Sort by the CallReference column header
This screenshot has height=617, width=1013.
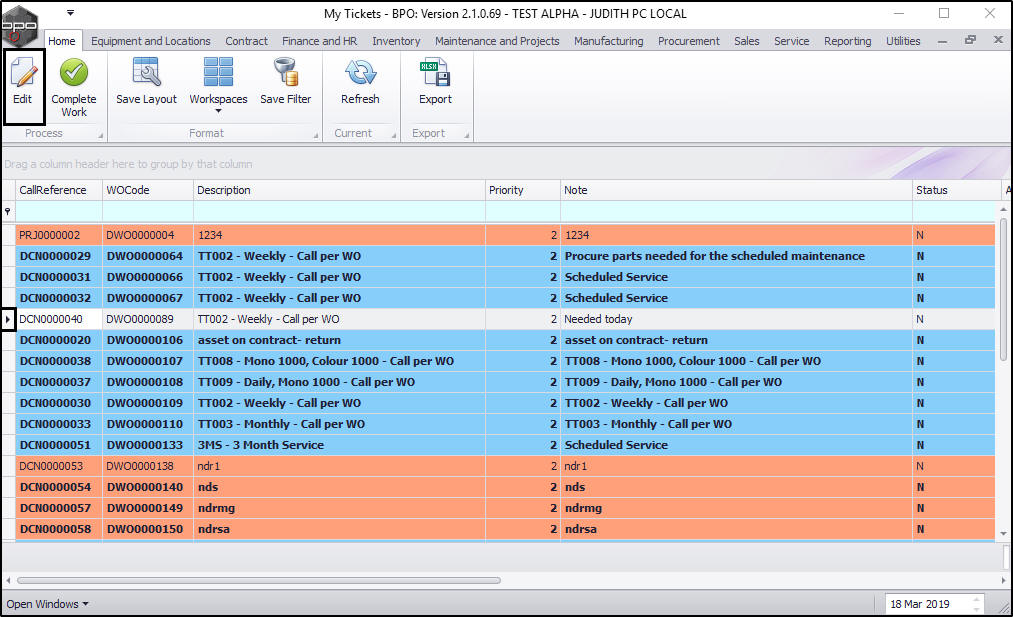[53, 190]
